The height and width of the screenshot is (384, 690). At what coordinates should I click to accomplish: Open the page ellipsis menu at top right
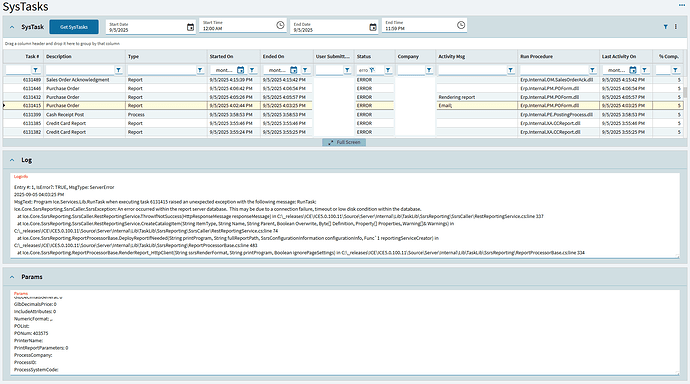682,5
